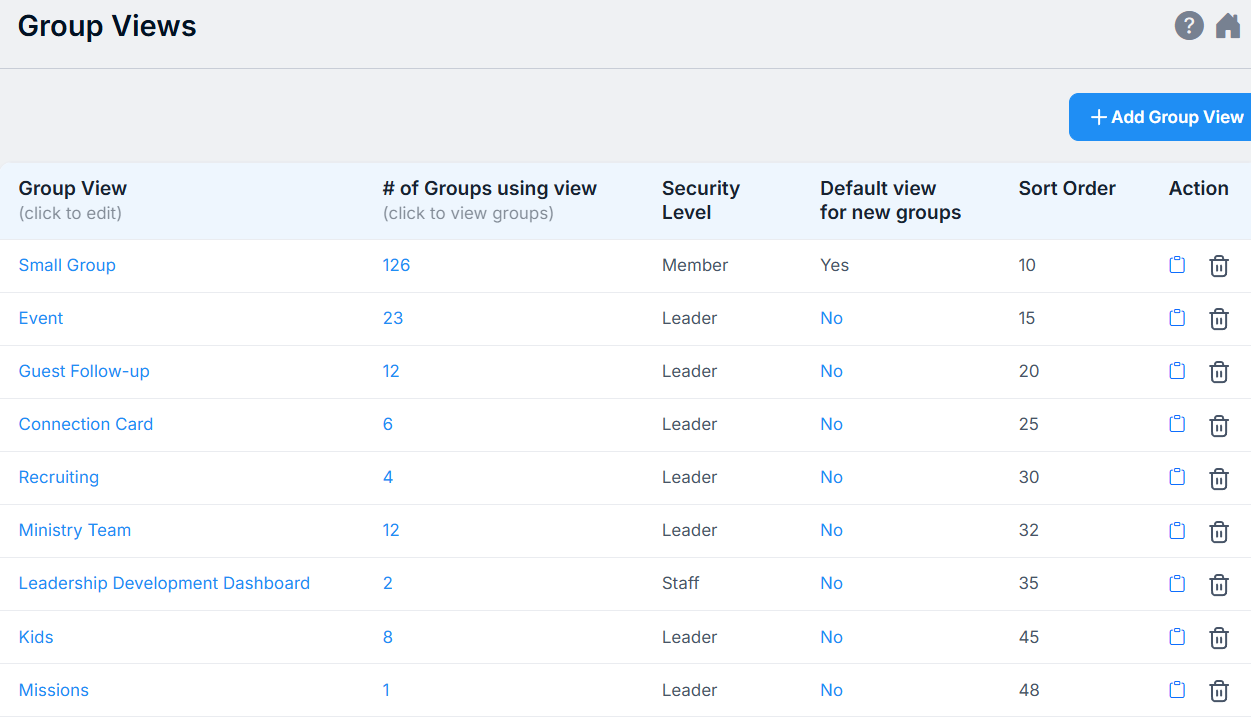Edit the Recruiting group view
1251x718 pixels.
click(58, 477)
